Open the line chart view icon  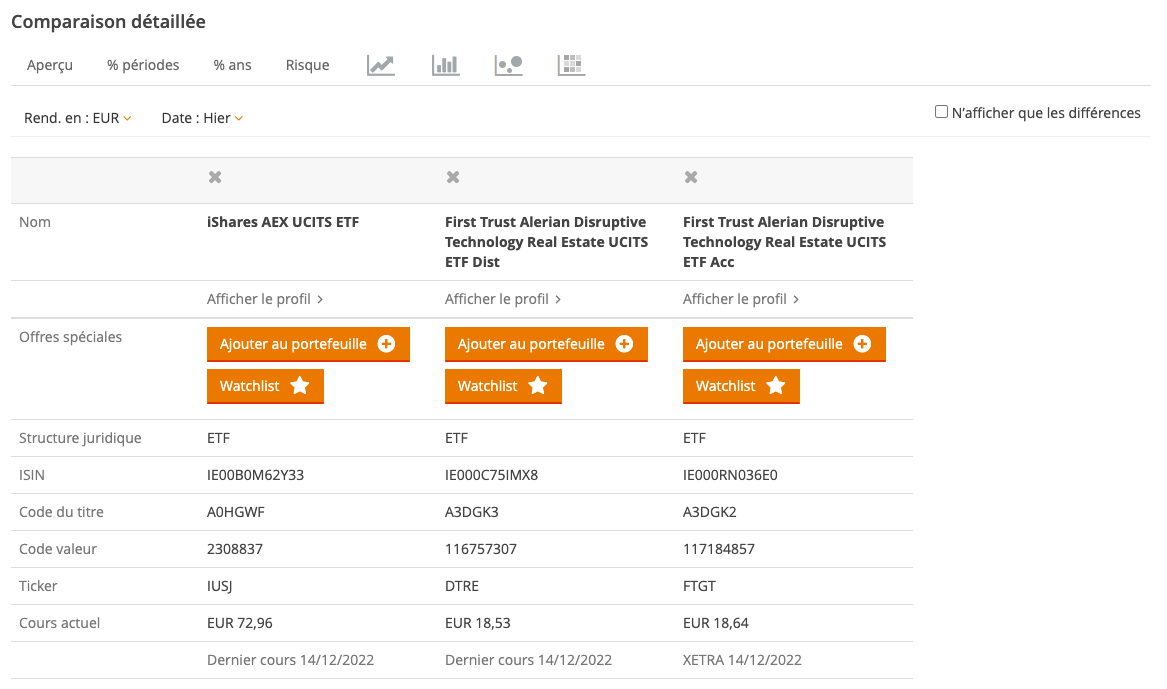pyautogui.click(x=381, y=65)
